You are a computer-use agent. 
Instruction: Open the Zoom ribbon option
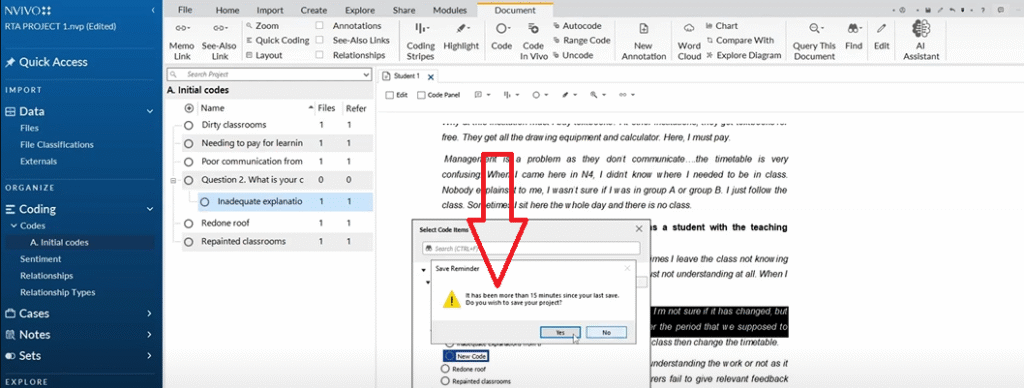(263, 26)
